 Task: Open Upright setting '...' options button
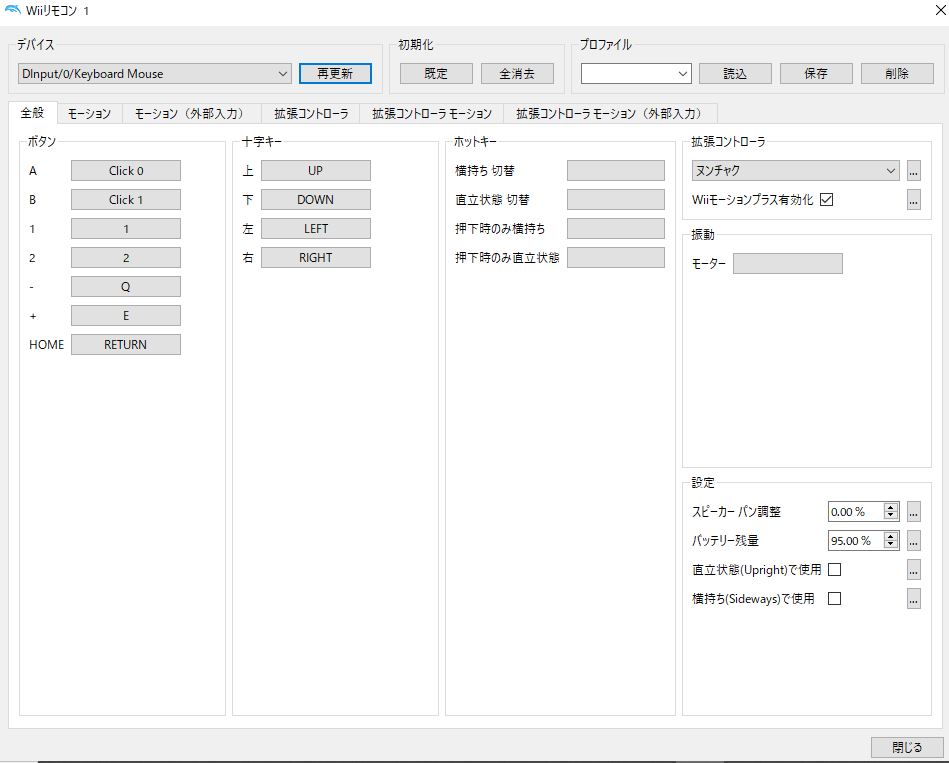[x=913, y=570]
